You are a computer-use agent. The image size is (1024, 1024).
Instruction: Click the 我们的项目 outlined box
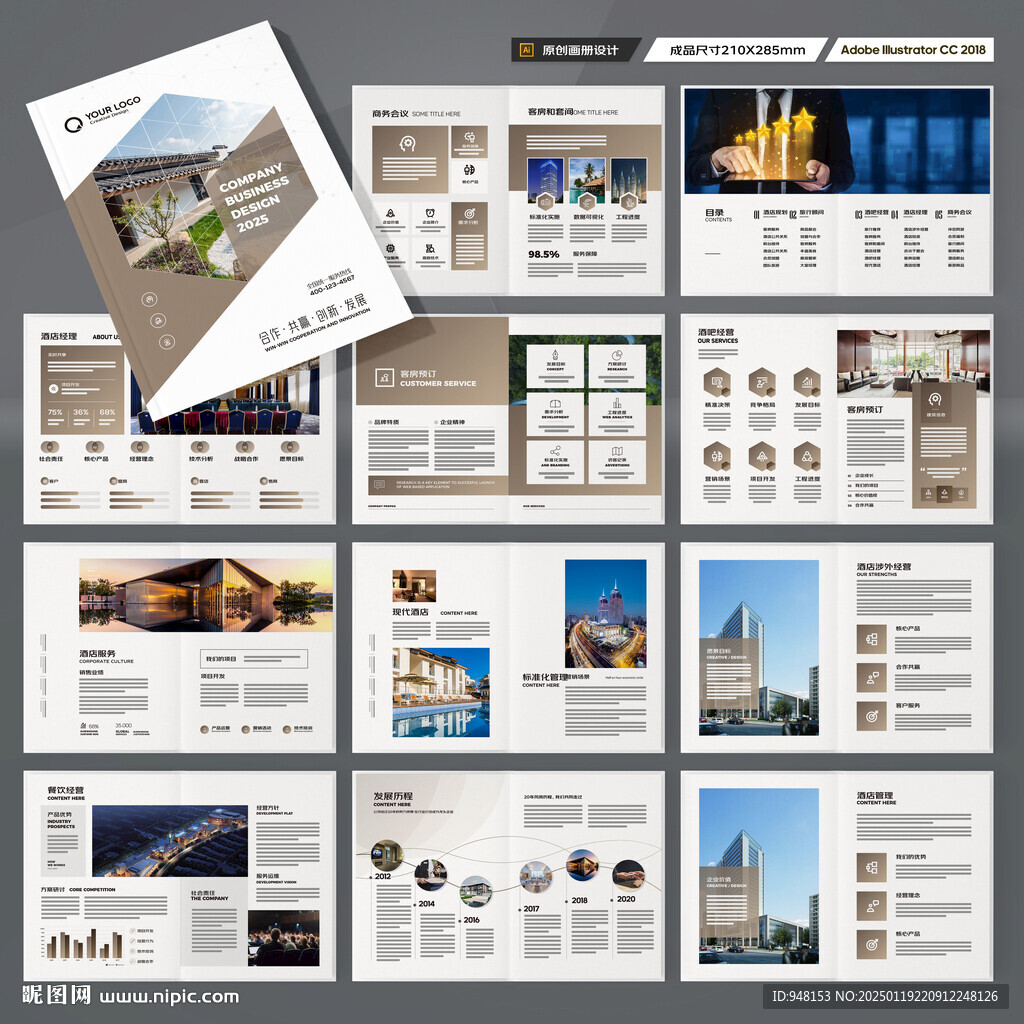pos(253,659)
